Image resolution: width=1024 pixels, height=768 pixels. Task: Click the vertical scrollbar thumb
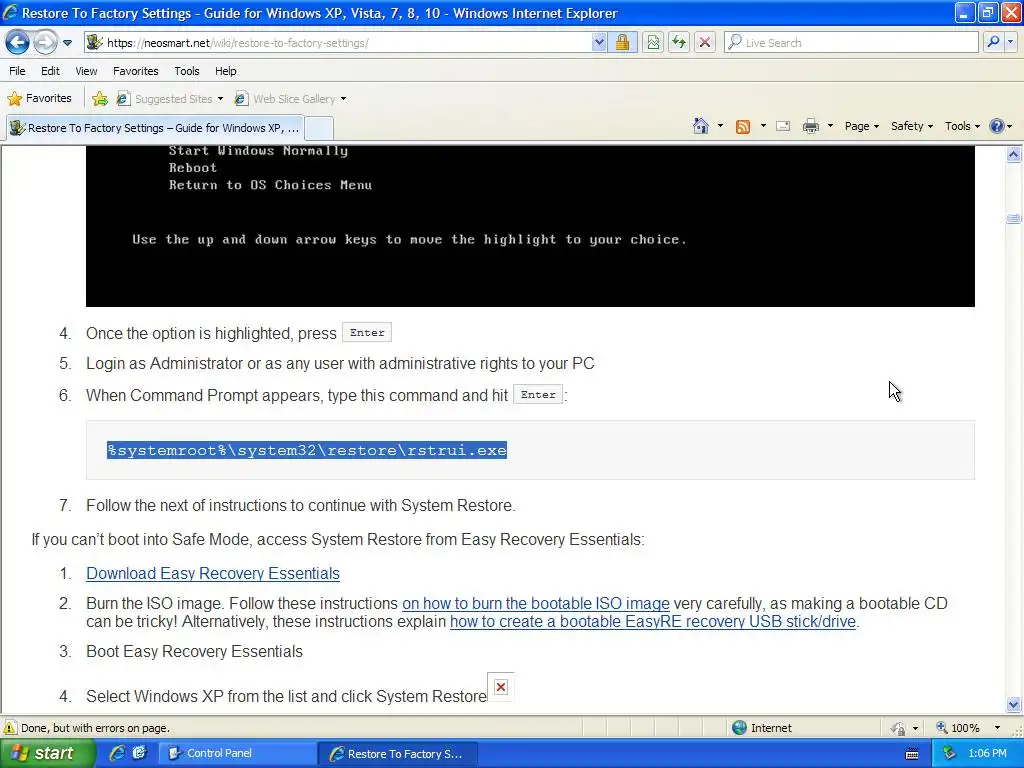coord(1014,219)
